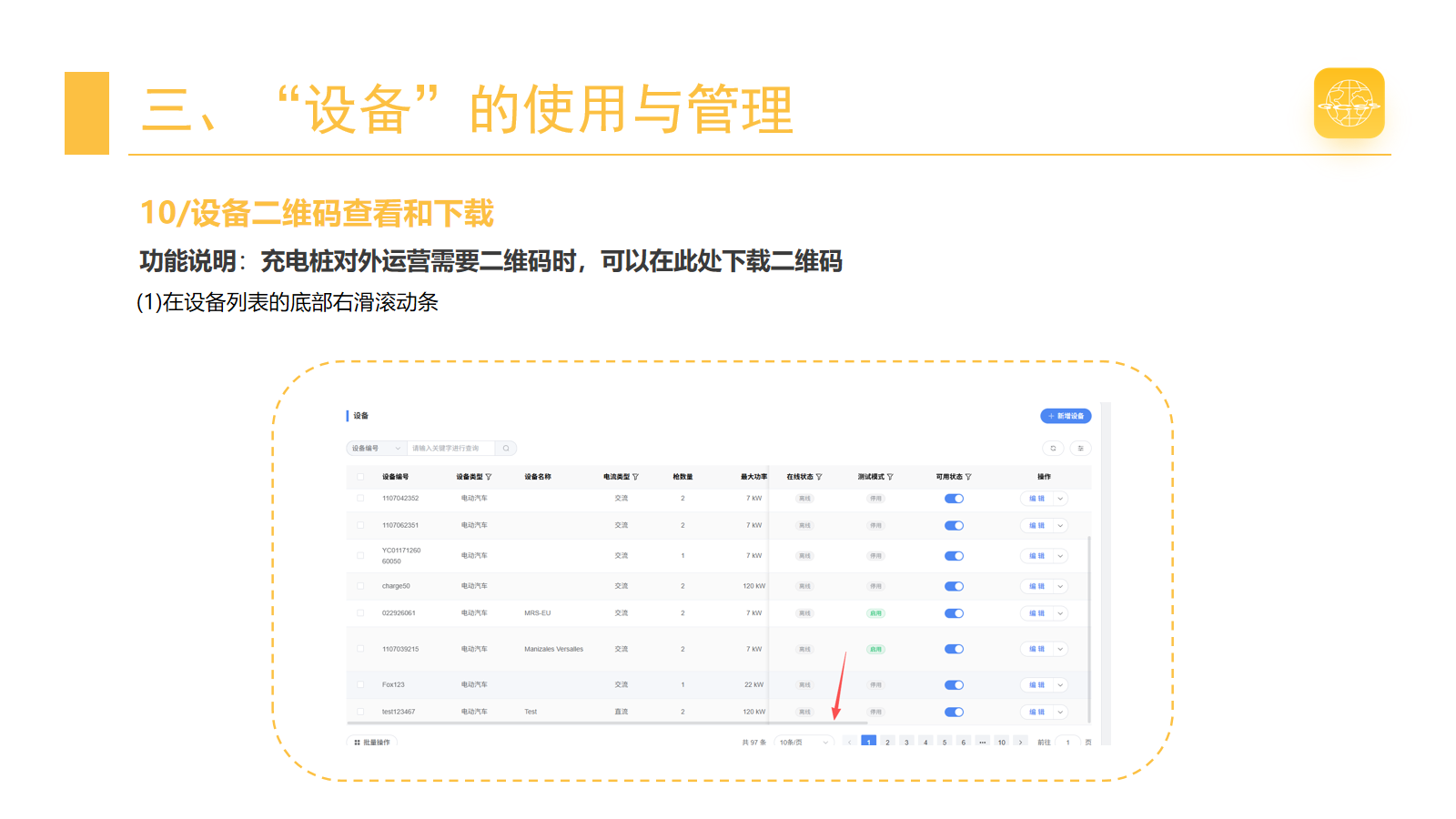Expand action chevron for Fox123
The height and width of the screenshot is (819, 1456).
coord(1060,684)
